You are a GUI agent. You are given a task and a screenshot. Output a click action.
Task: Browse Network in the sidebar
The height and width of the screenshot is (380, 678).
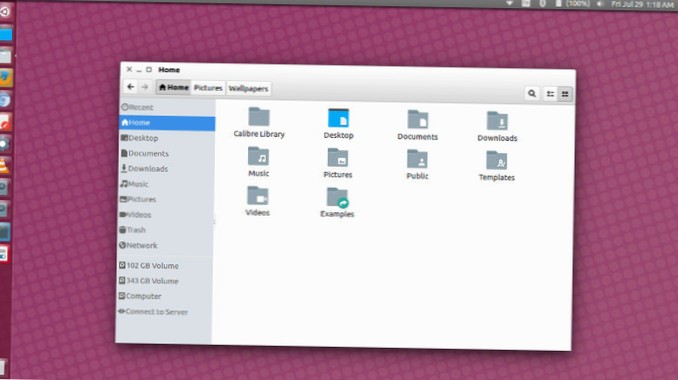165,245
